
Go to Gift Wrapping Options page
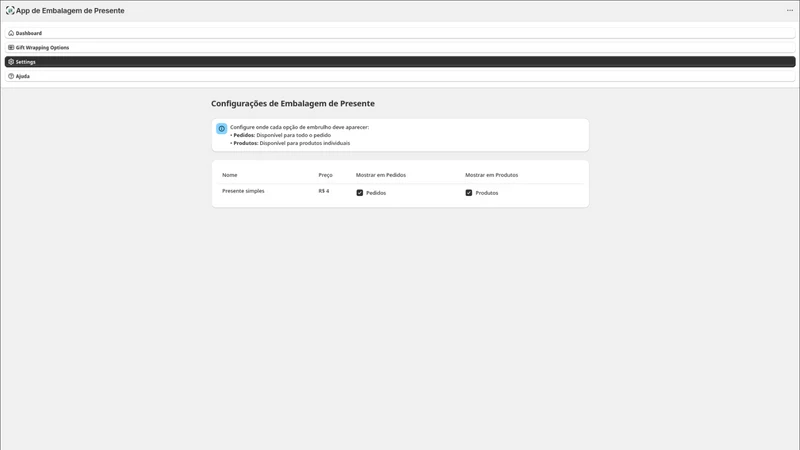pos(400,47)
